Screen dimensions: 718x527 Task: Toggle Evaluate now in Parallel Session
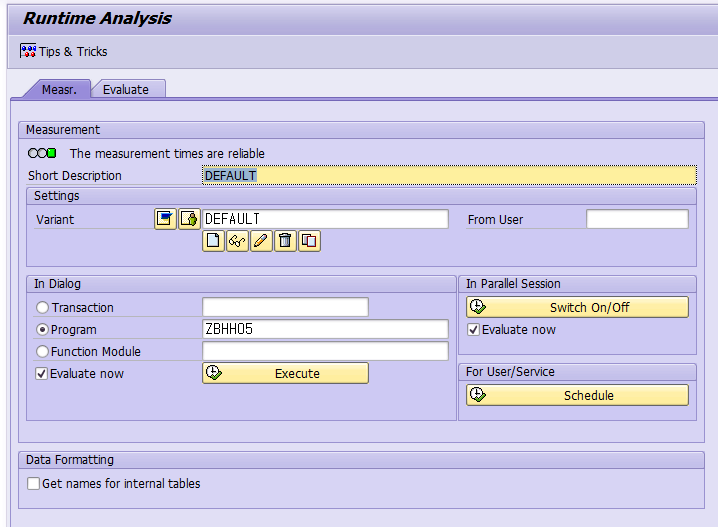tap(473, 330)
